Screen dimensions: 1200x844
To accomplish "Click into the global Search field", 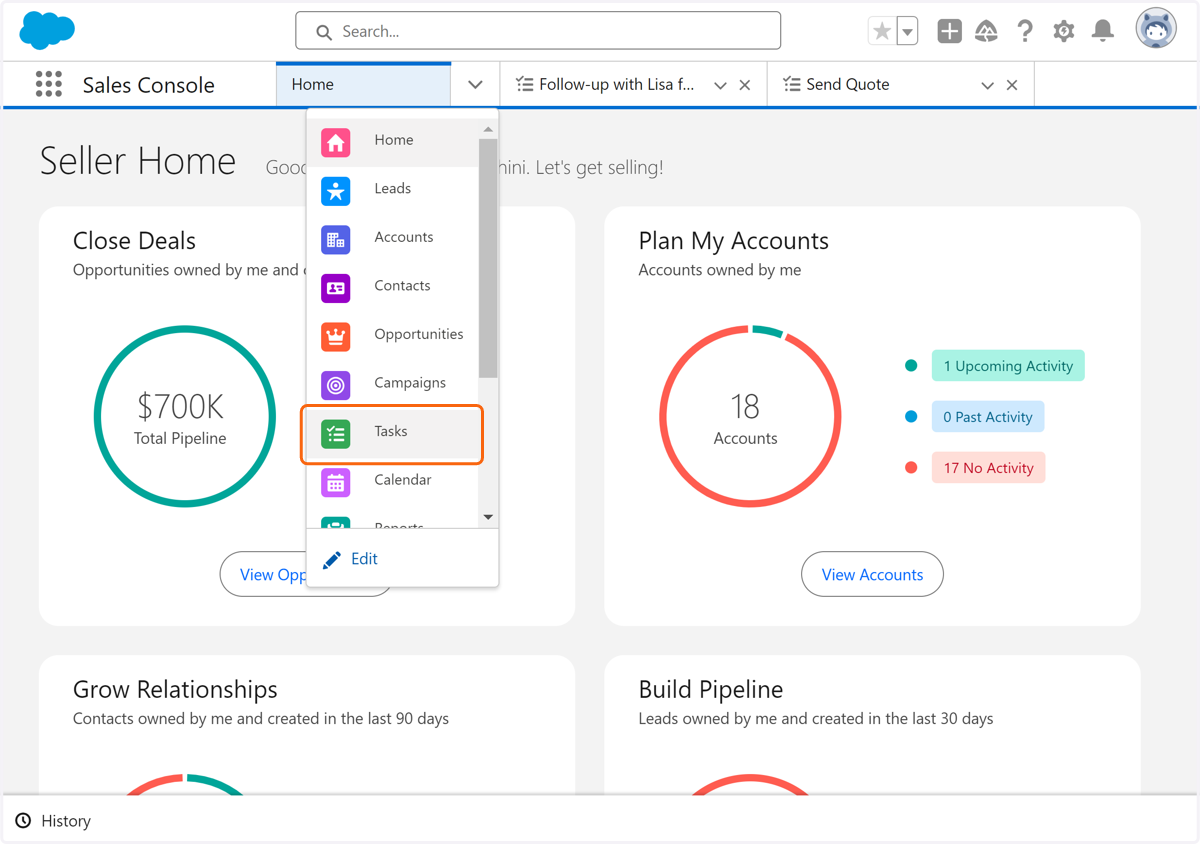I will coord(538,31).
